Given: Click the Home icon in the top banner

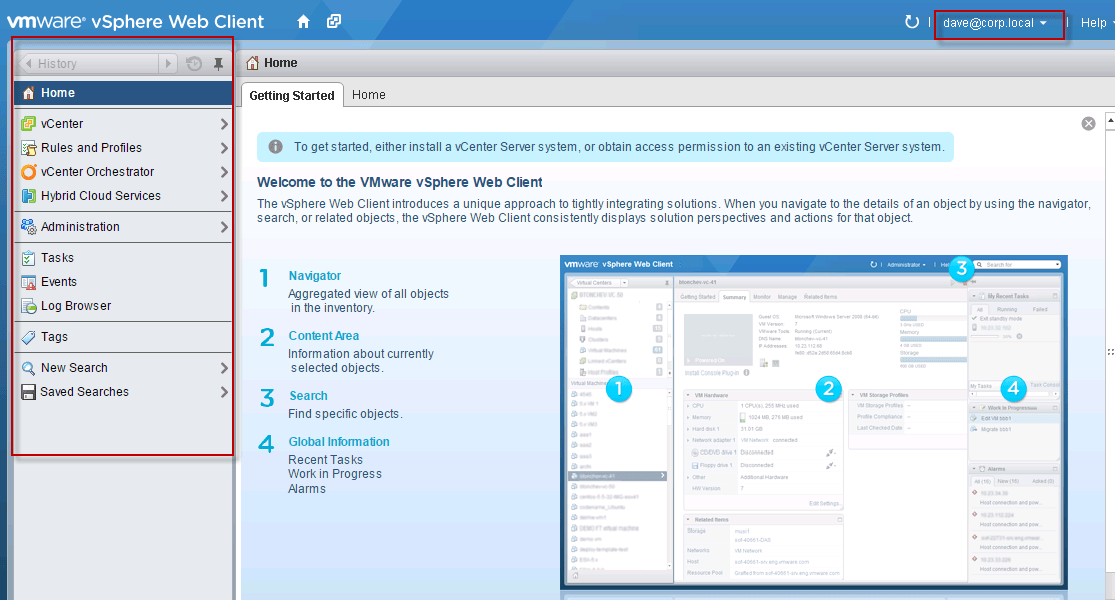Looking at the screenshot, I should pyautogui.click(x=304, y=21).
